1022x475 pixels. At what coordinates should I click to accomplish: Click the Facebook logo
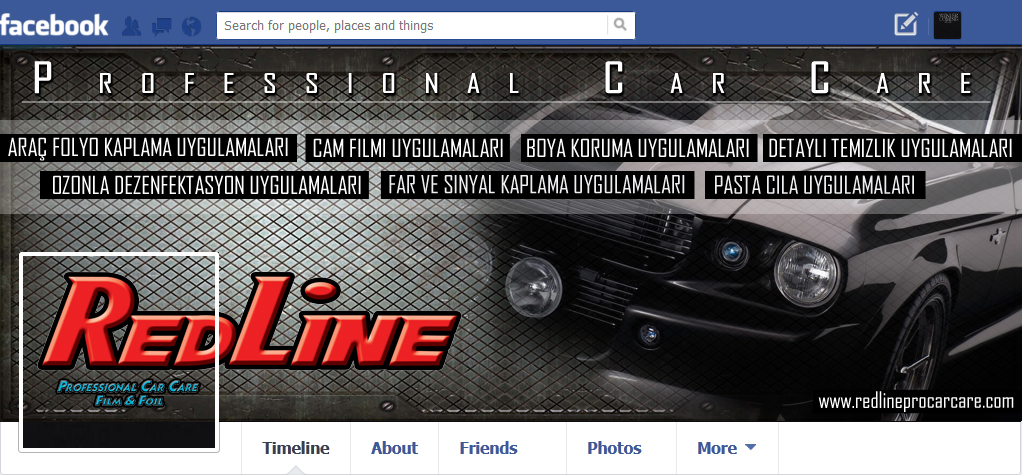54,25
